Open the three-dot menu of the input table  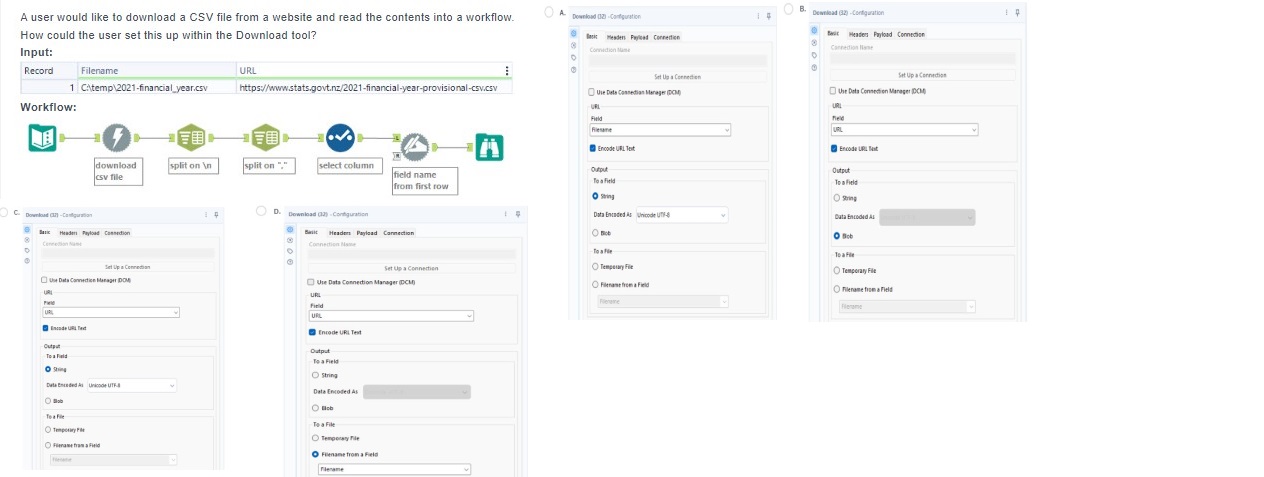(x=507, y=70)
